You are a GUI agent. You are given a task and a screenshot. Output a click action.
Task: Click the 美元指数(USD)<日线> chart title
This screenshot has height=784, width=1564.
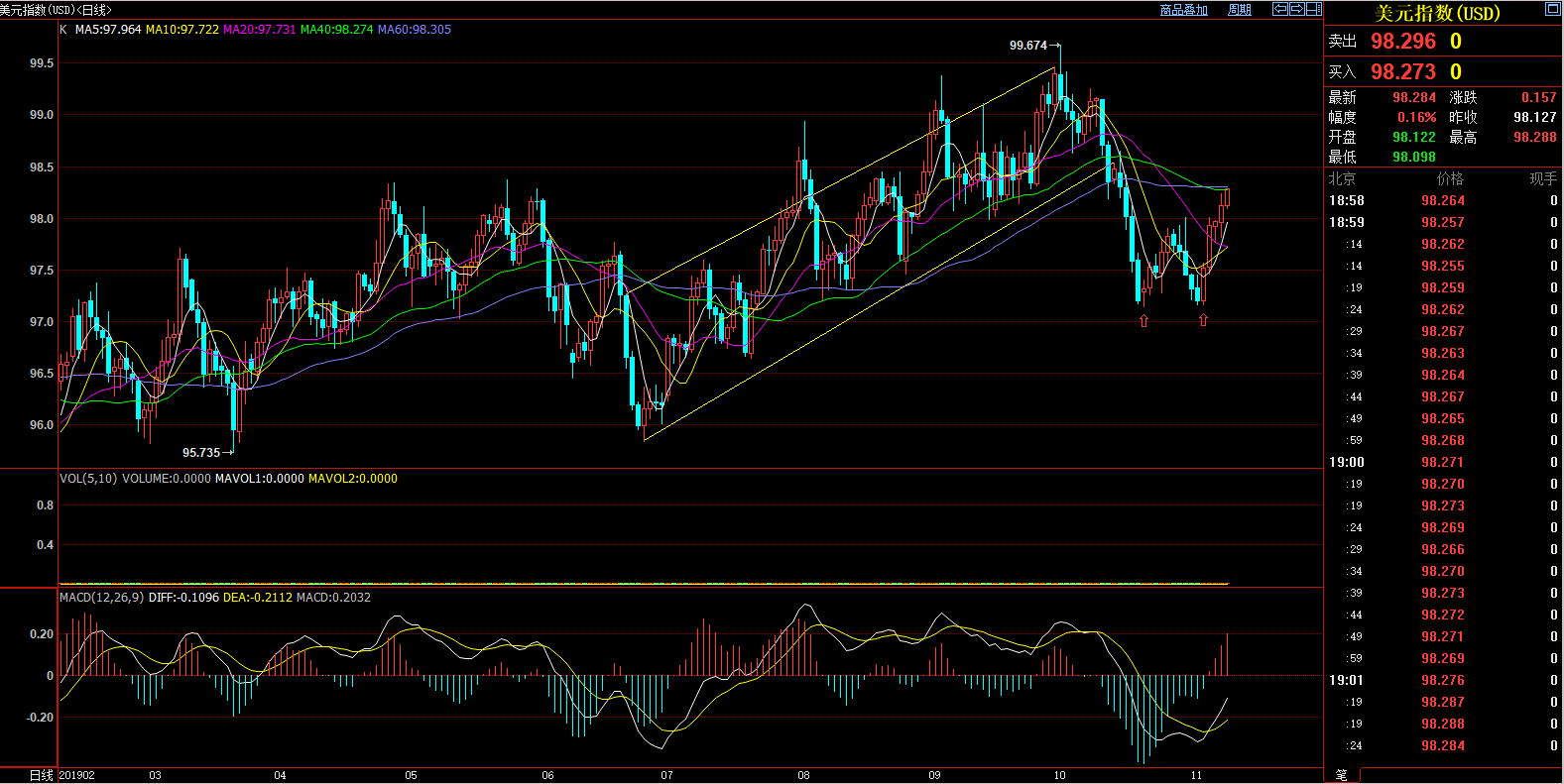[57, 10]
